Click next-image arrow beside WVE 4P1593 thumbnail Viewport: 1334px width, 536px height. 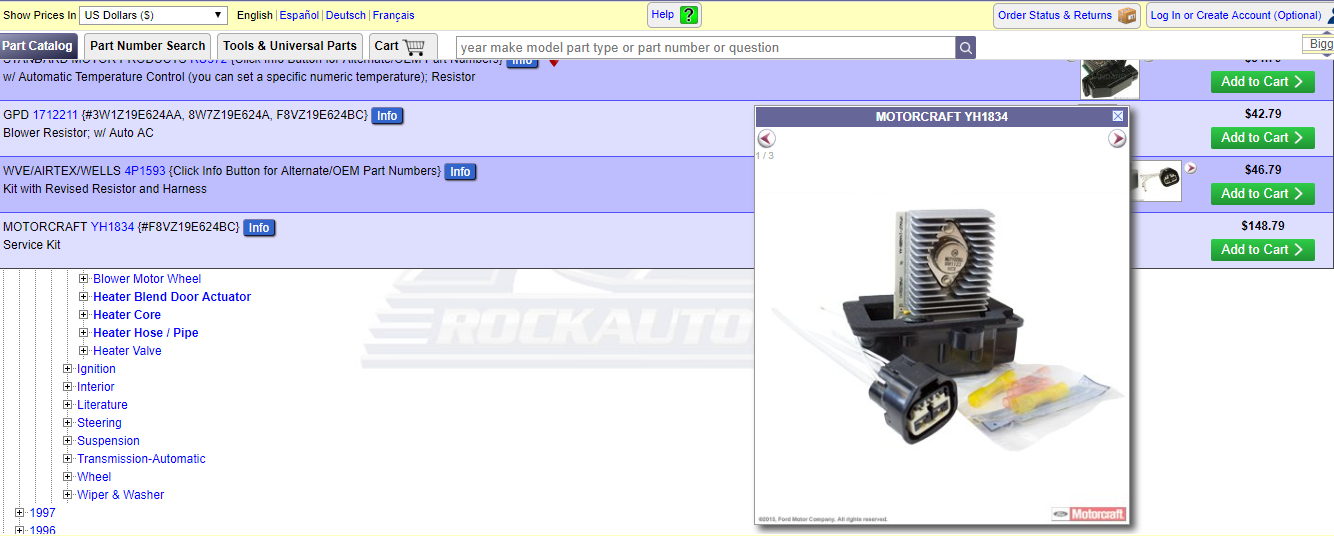(x=1190, y=168)
